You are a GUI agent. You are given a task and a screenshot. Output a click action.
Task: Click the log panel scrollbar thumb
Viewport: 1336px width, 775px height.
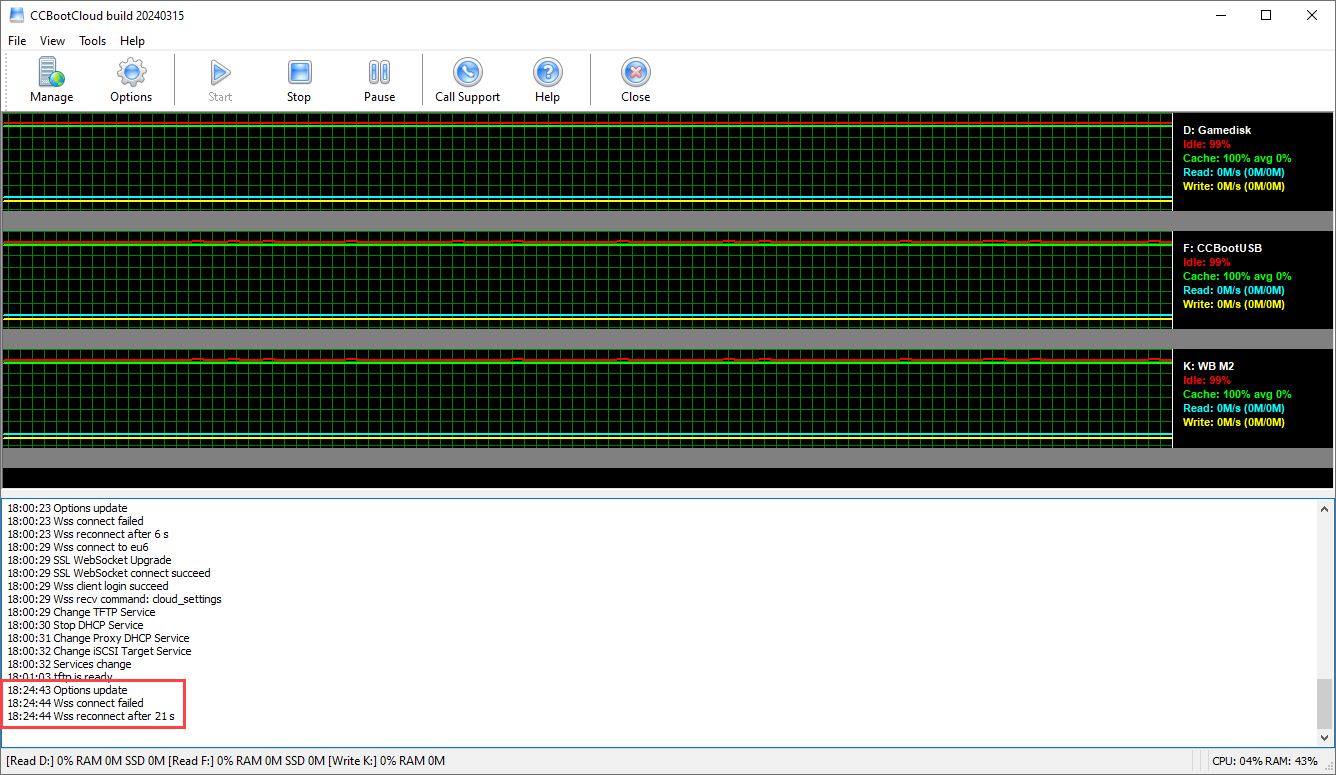pos(1324,703)
